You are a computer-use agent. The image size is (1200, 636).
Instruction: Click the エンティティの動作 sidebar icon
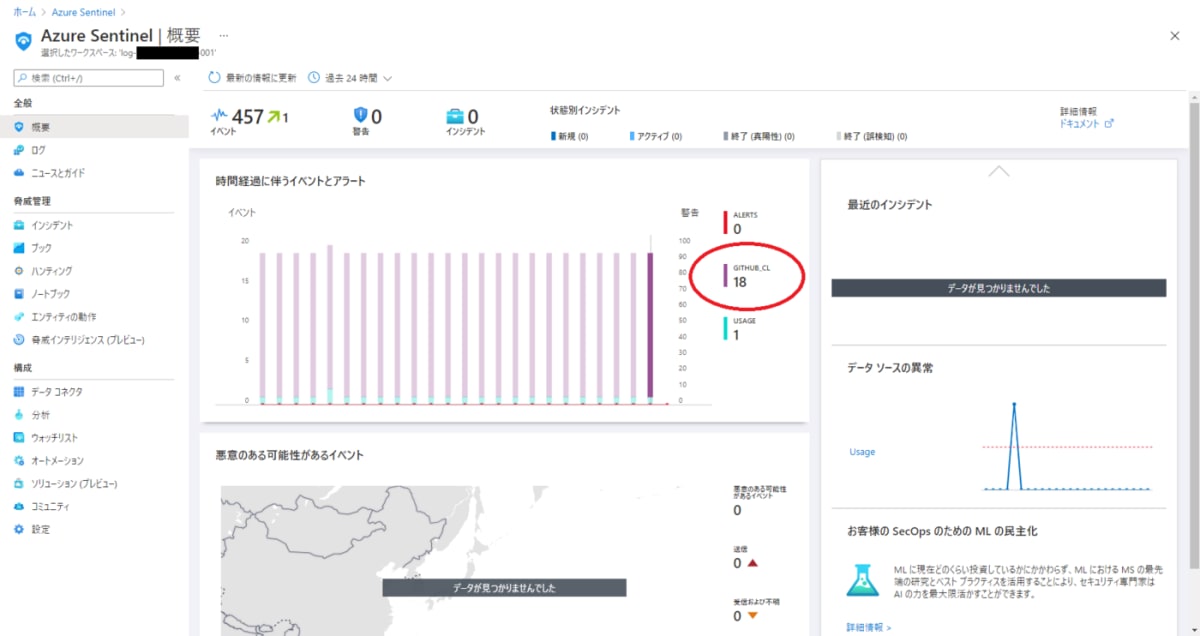tap(19, 317)
